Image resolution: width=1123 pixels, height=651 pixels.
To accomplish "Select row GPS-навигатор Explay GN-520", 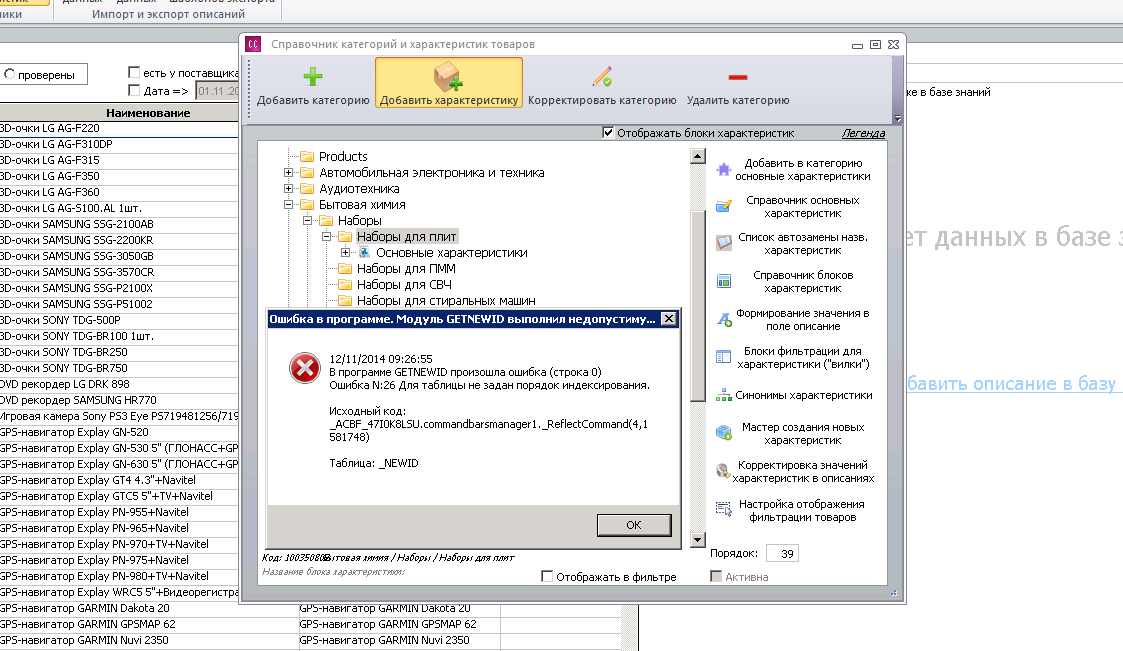I will (x=119, y=432).
